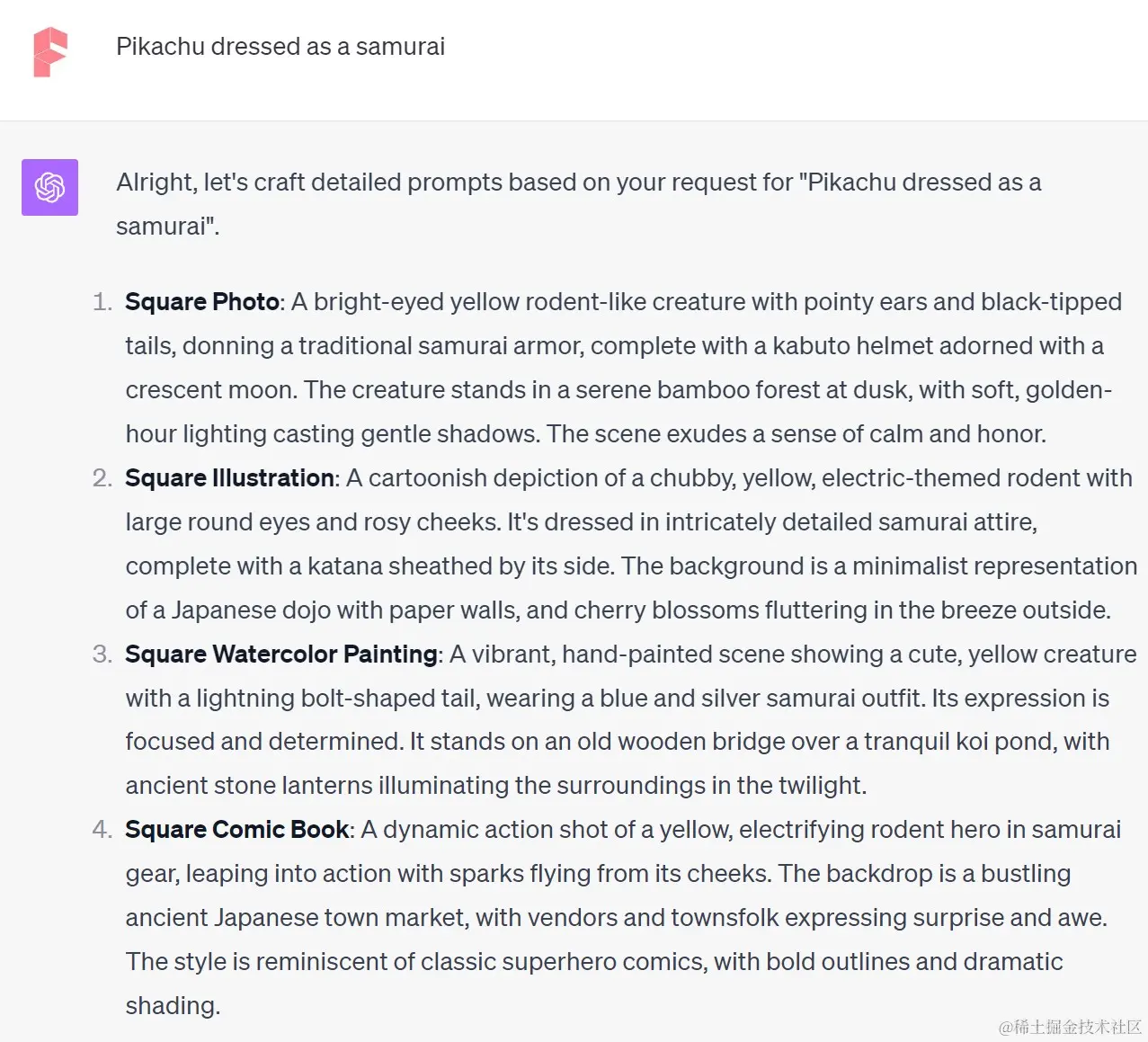Select the 'Square Photo' bold heading
1148x1042 pixels.
[202, 302]
